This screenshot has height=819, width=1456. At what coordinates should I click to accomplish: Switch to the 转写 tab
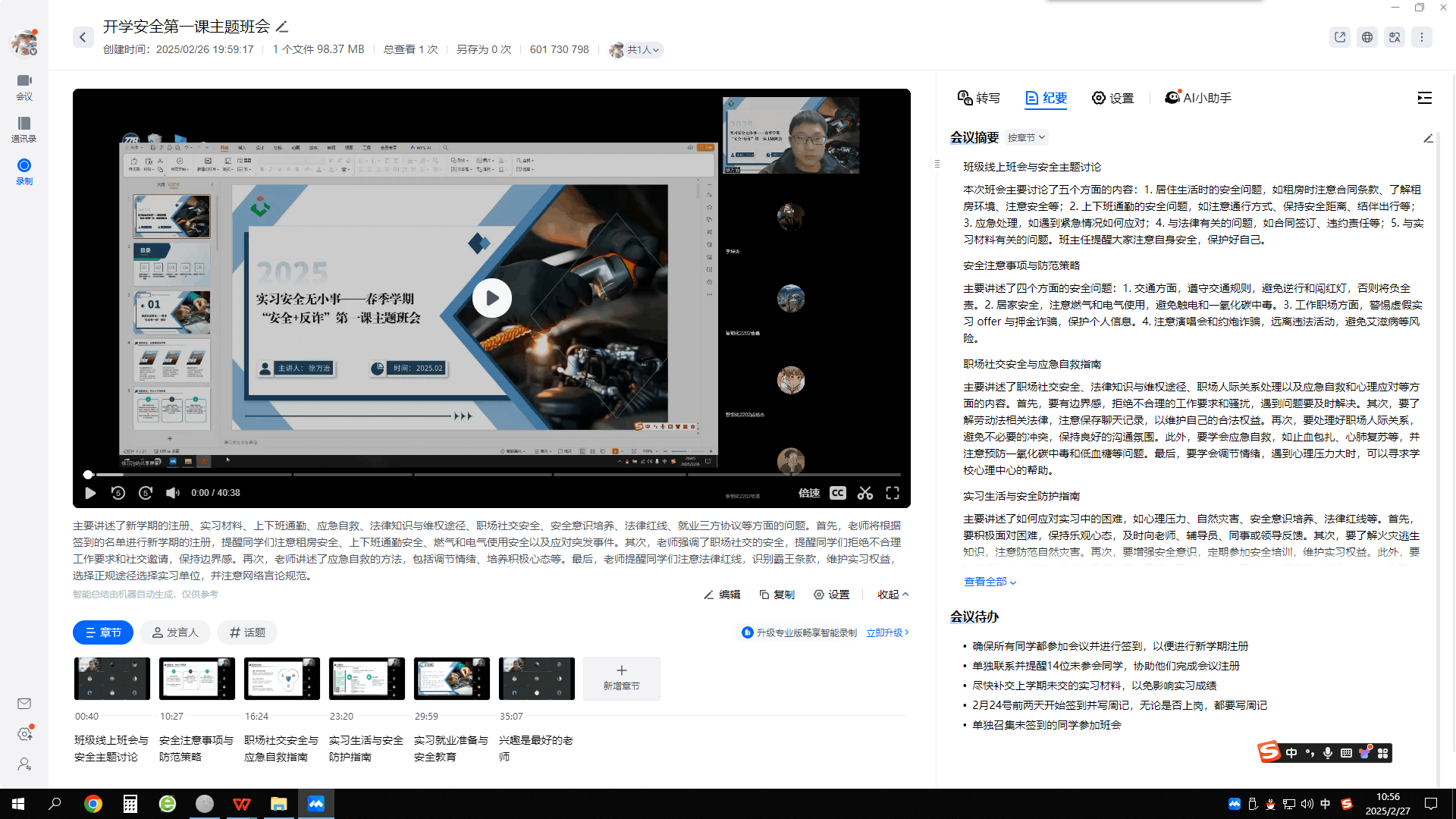pos(979,98)
